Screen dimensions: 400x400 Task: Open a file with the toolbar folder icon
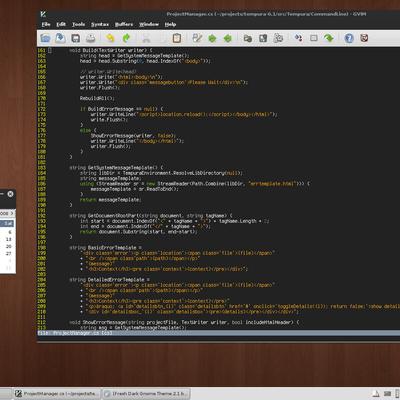pyautogui.click(x=45, y=38)
